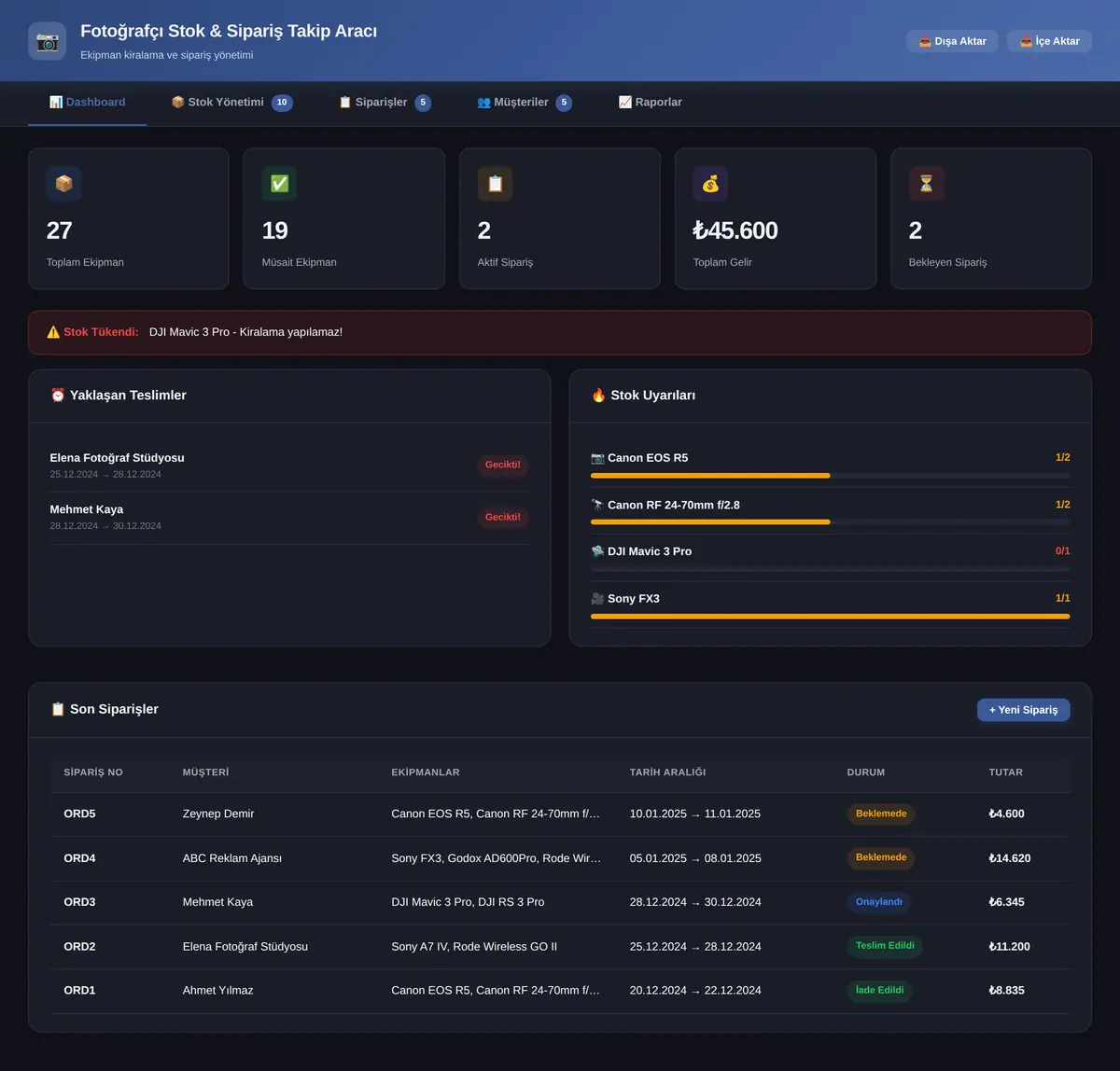The width and height of the screenshot is (1120, 1071).
Task: Click the hourglass icon on Bekleyen Sipariş card
Action: (926, 184)
